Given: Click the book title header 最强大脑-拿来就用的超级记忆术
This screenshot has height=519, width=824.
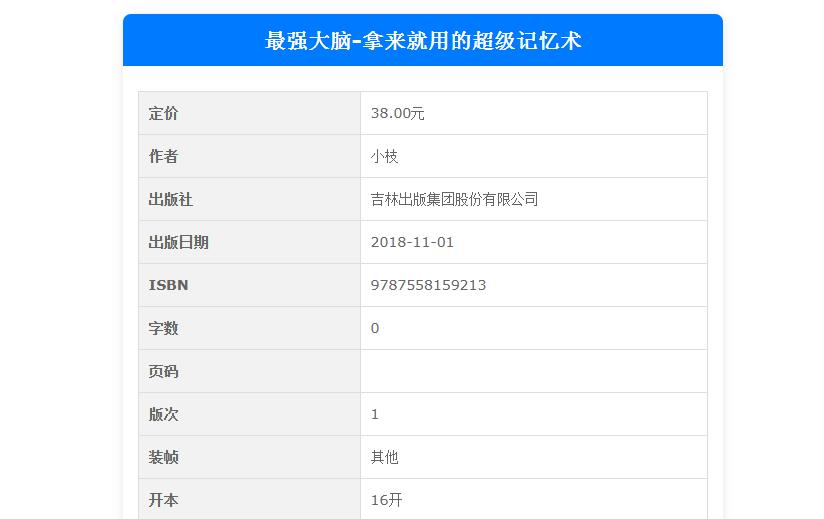Looking at the screenshot, I should coord(422,41).
